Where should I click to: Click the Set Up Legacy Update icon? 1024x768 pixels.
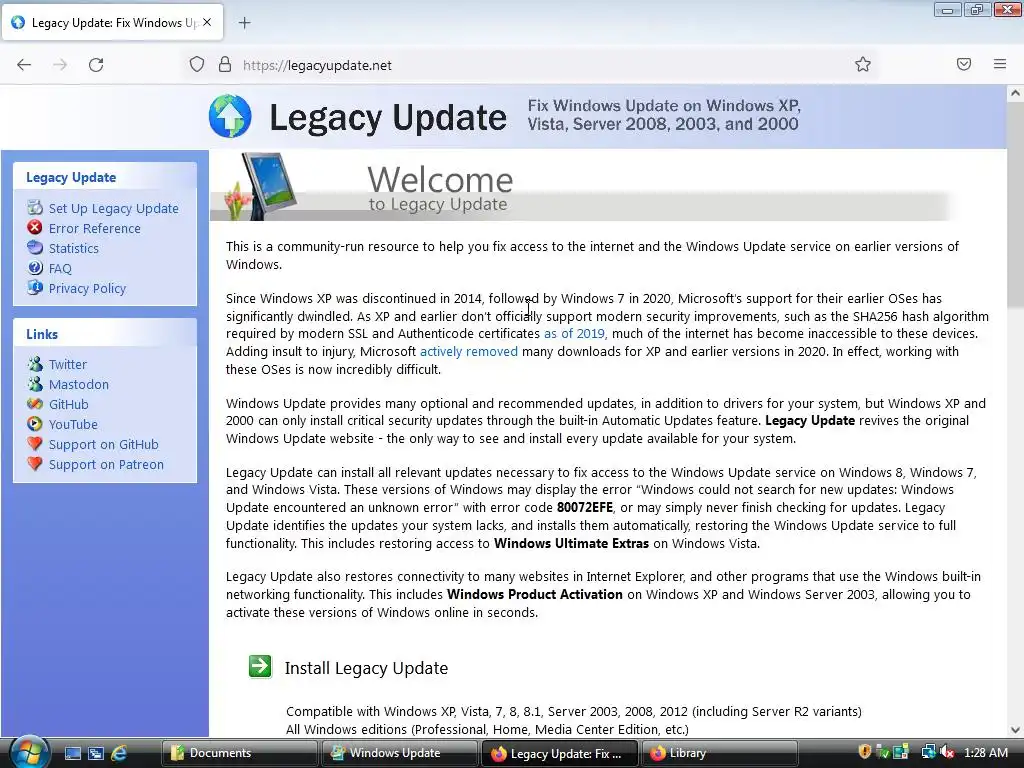35,208
